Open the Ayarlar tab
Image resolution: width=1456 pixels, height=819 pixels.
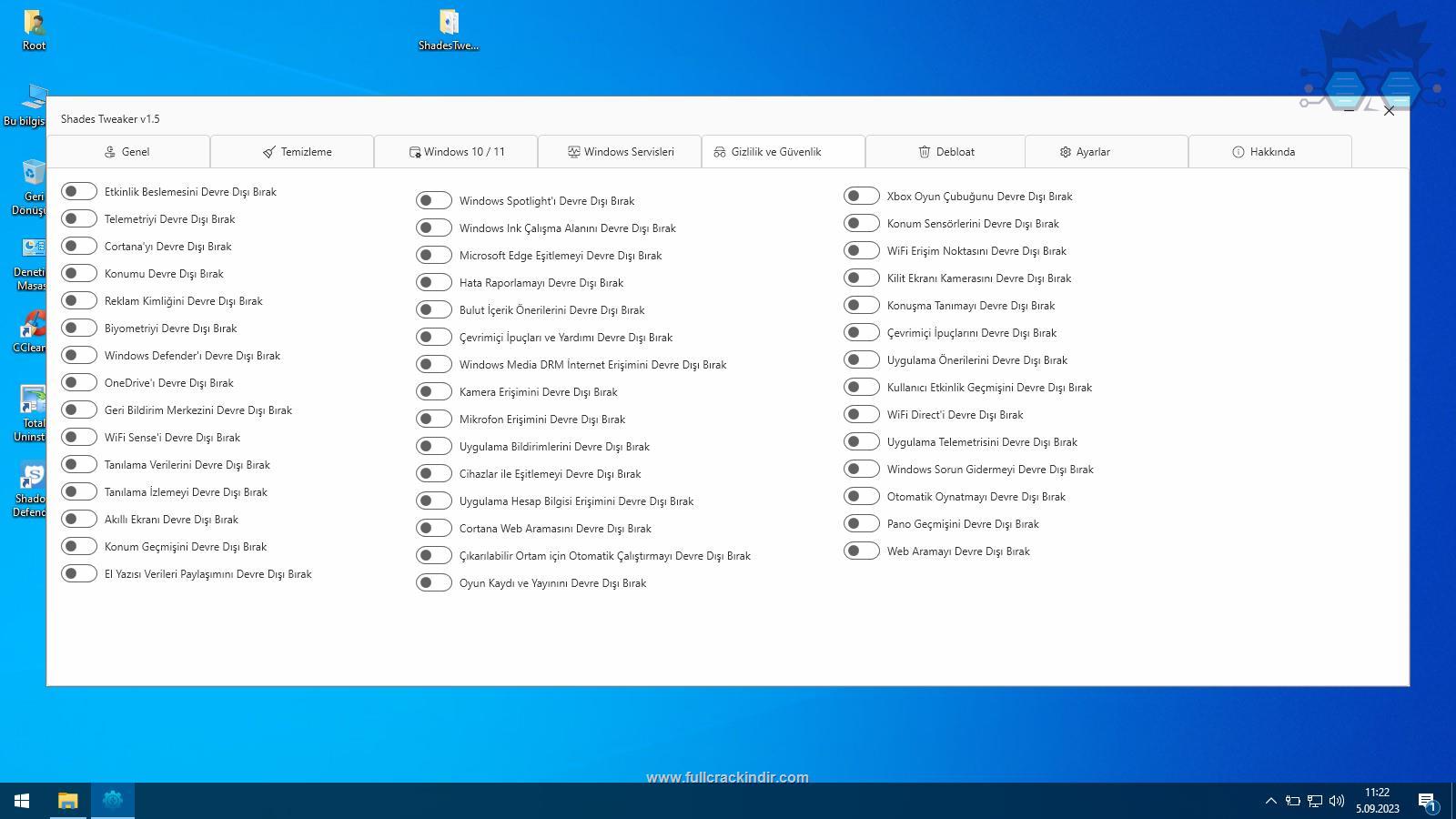1107,152
